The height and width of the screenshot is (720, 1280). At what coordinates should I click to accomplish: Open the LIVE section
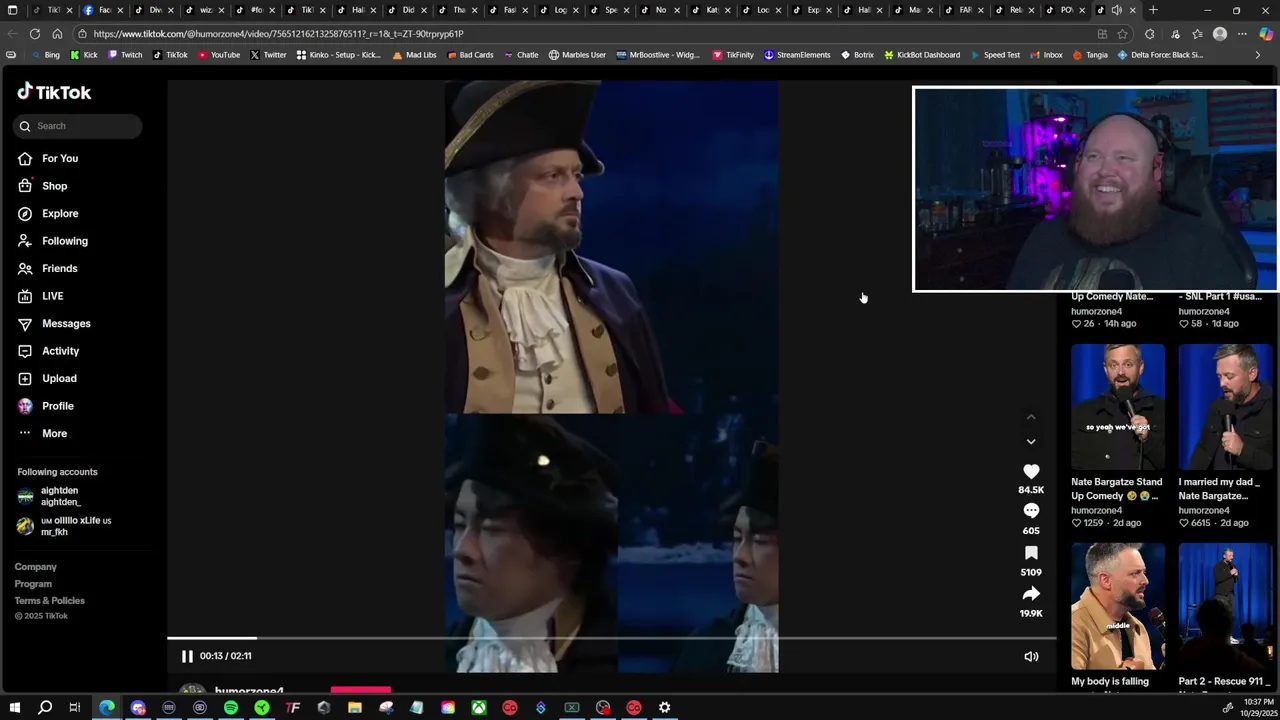pos(52,296)
